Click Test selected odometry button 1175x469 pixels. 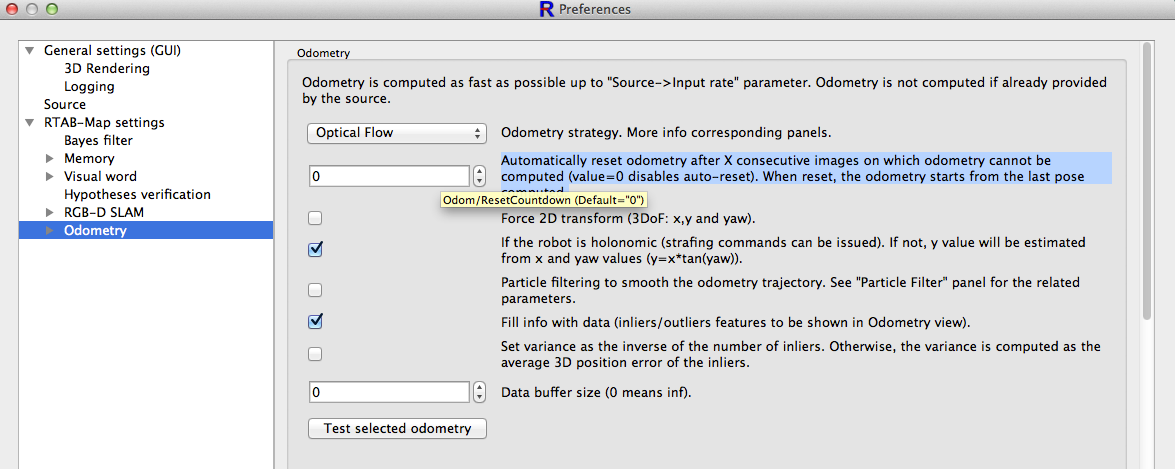coord(397,429)
